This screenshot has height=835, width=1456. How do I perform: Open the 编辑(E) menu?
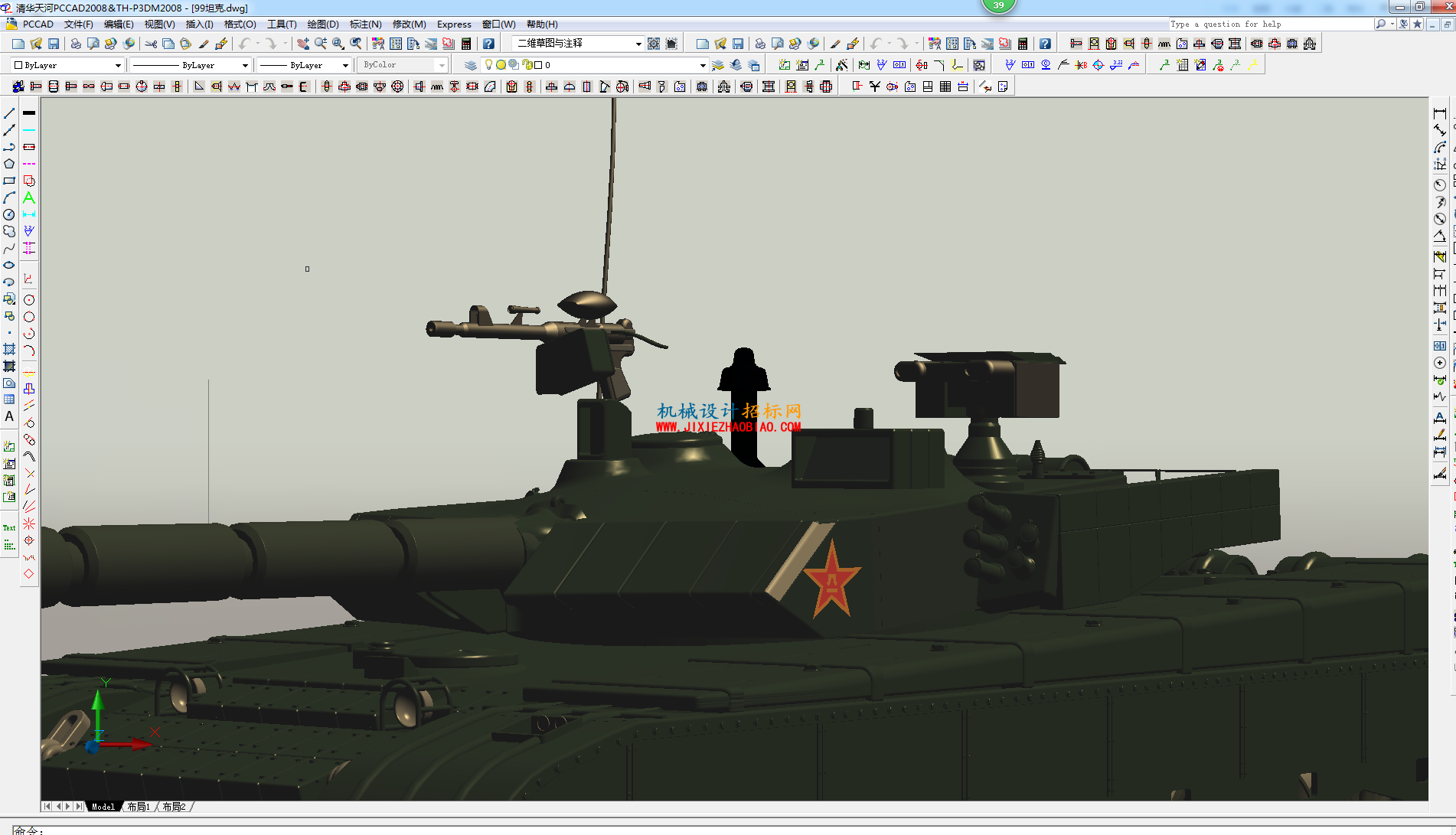(x=119, y=24)
